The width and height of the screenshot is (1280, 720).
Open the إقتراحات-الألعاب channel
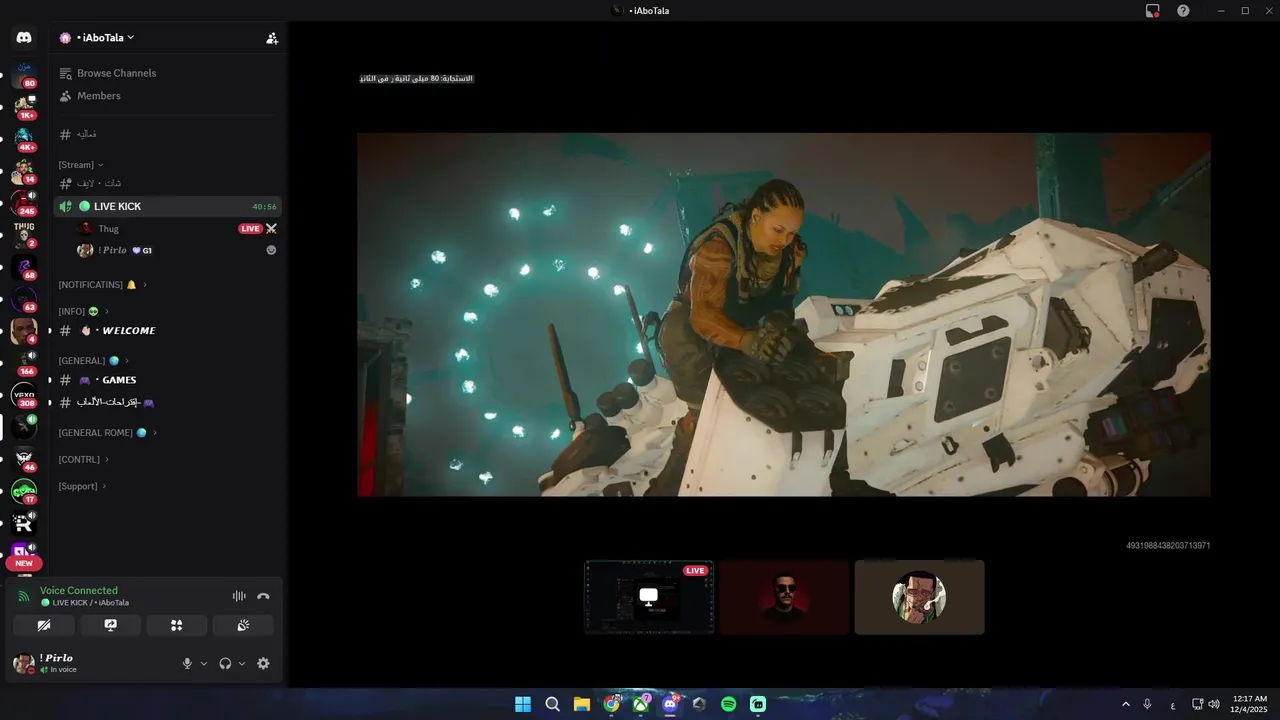tap(166, 403)
